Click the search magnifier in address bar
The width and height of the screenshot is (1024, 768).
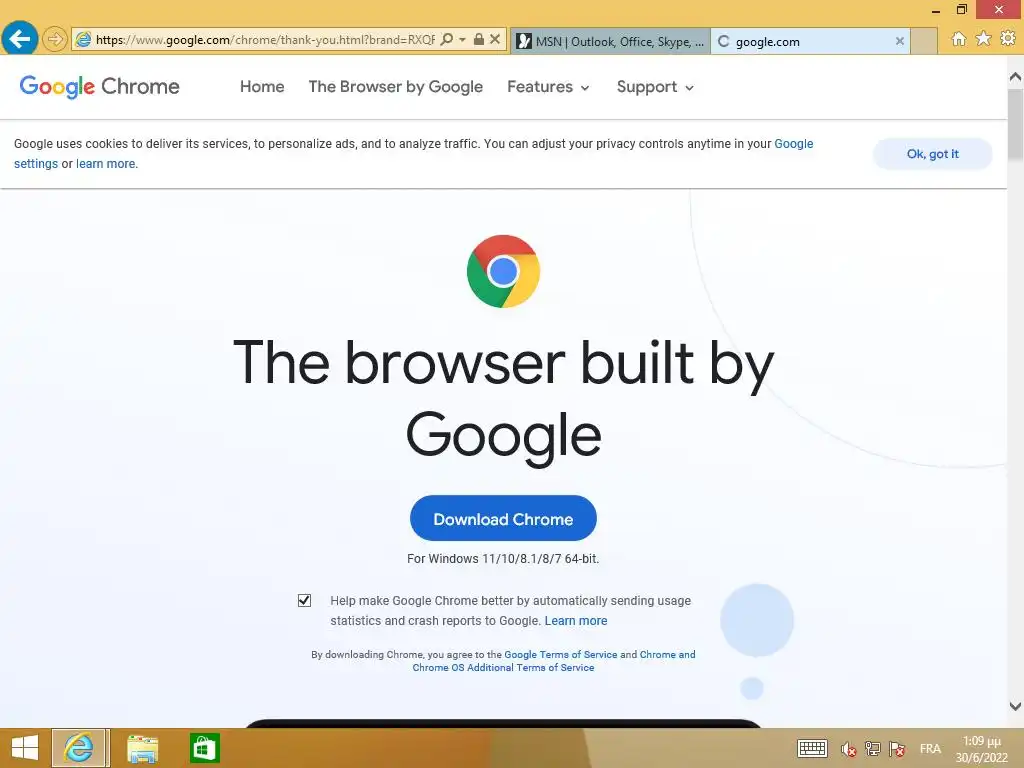[x=447, y=39]
